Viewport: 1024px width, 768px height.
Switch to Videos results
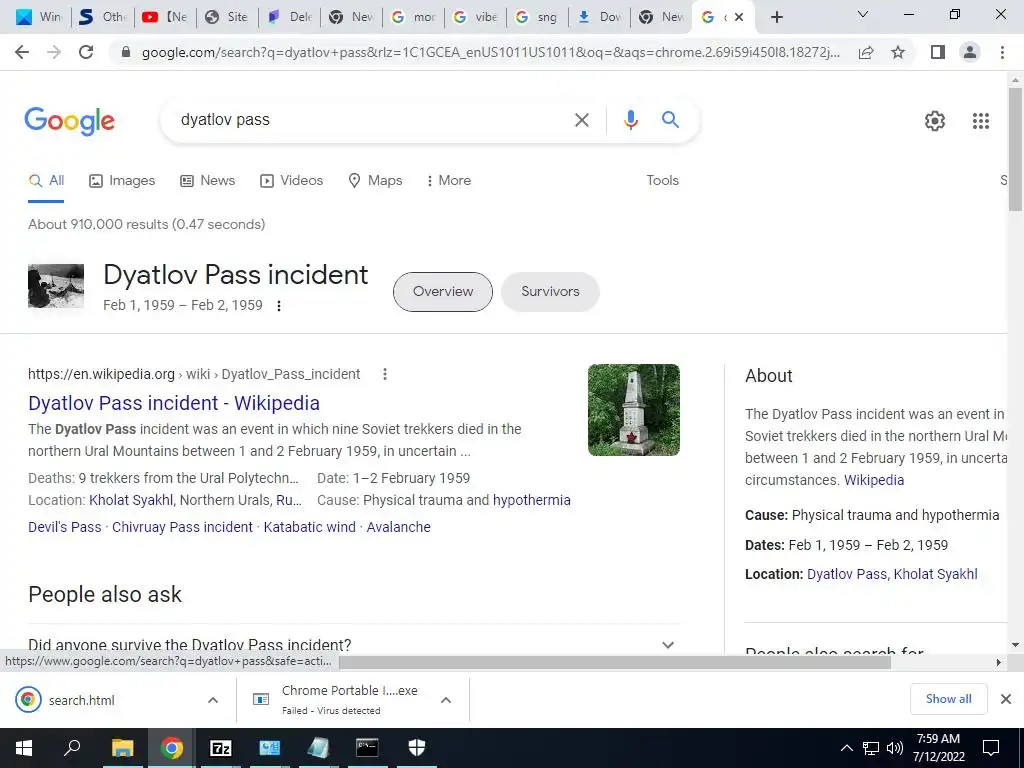(291, 181)
